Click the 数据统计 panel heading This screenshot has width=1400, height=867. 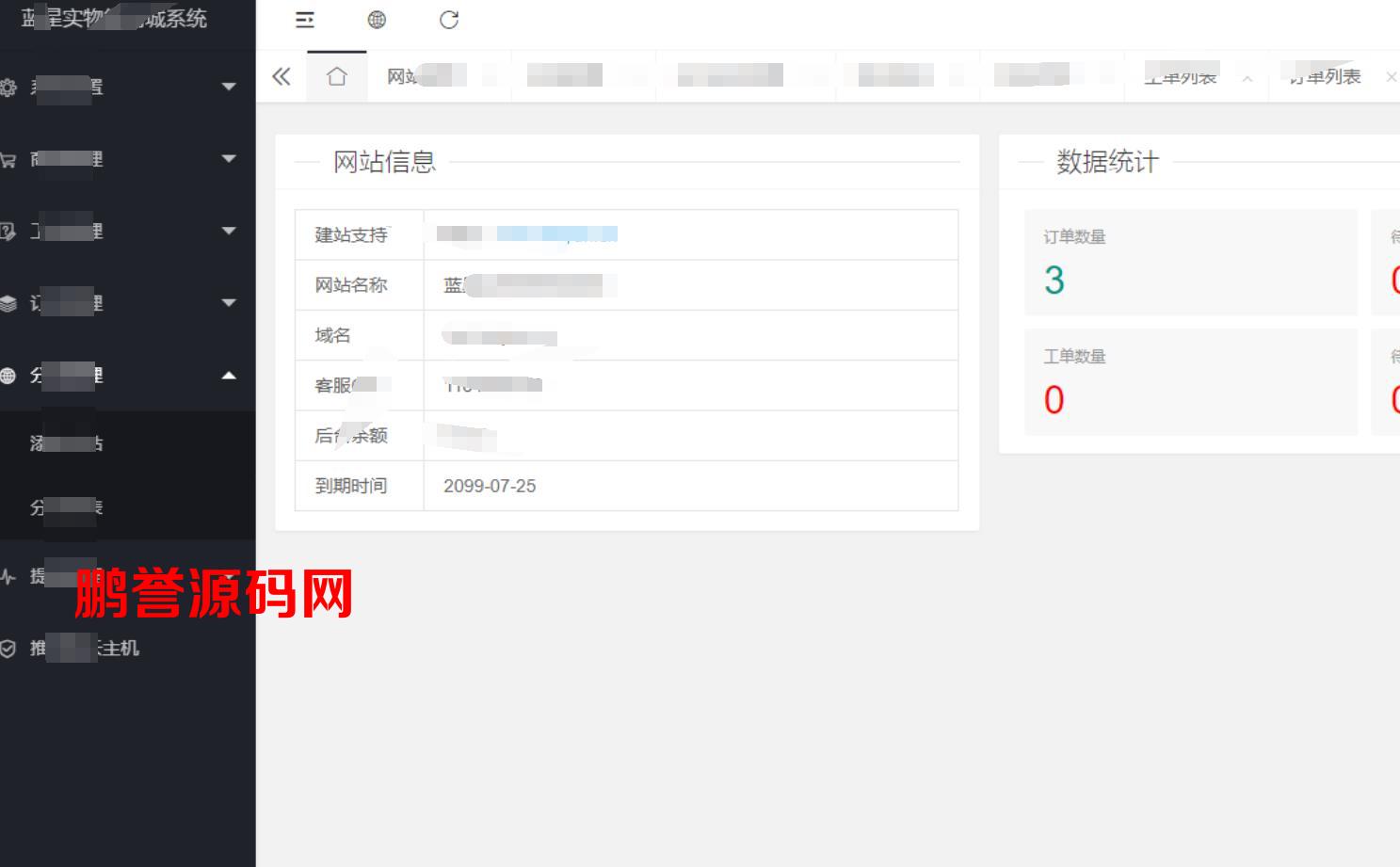[1107, 162]
